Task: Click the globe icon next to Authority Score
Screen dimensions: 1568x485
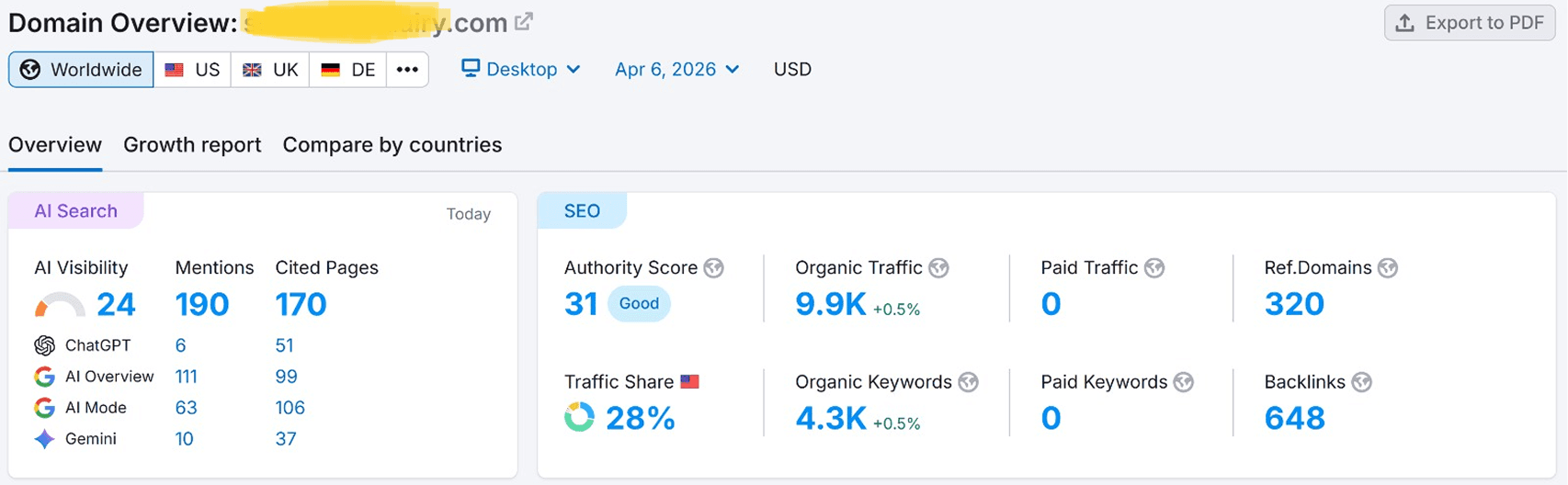Action: coord(714,268)
